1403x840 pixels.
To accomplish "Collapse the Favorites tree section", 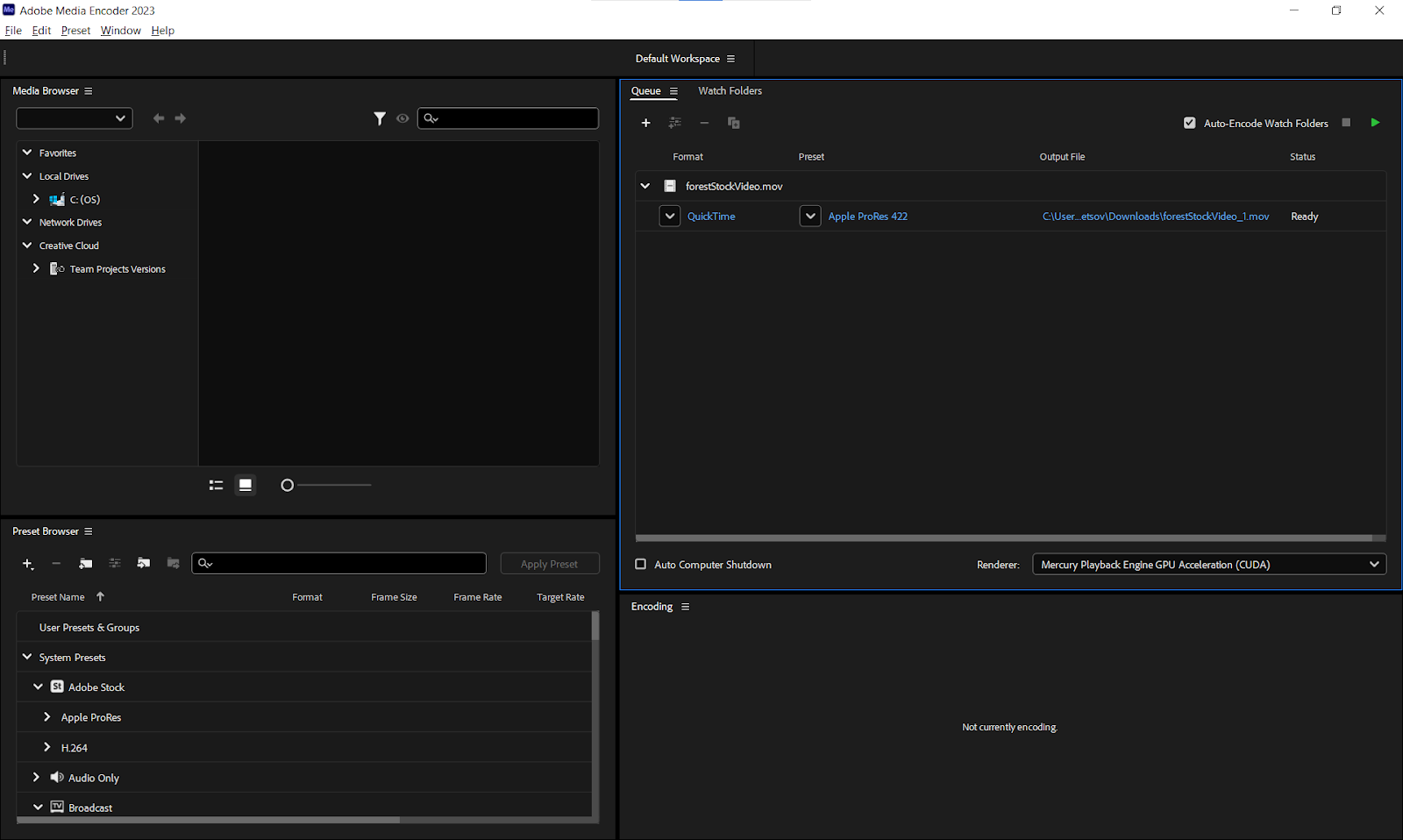I will [27, 153].
